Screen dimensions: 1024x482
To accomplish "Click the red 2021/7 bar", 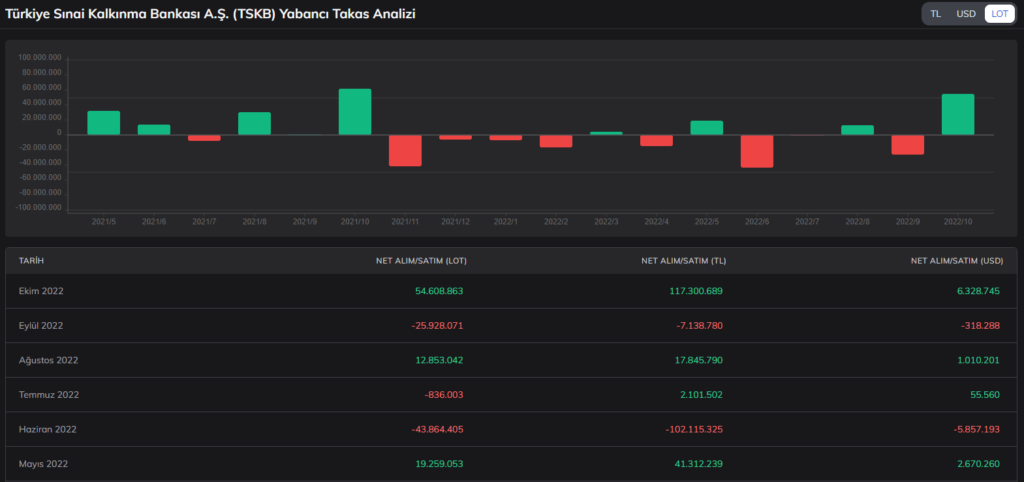I will click(204, 138).
